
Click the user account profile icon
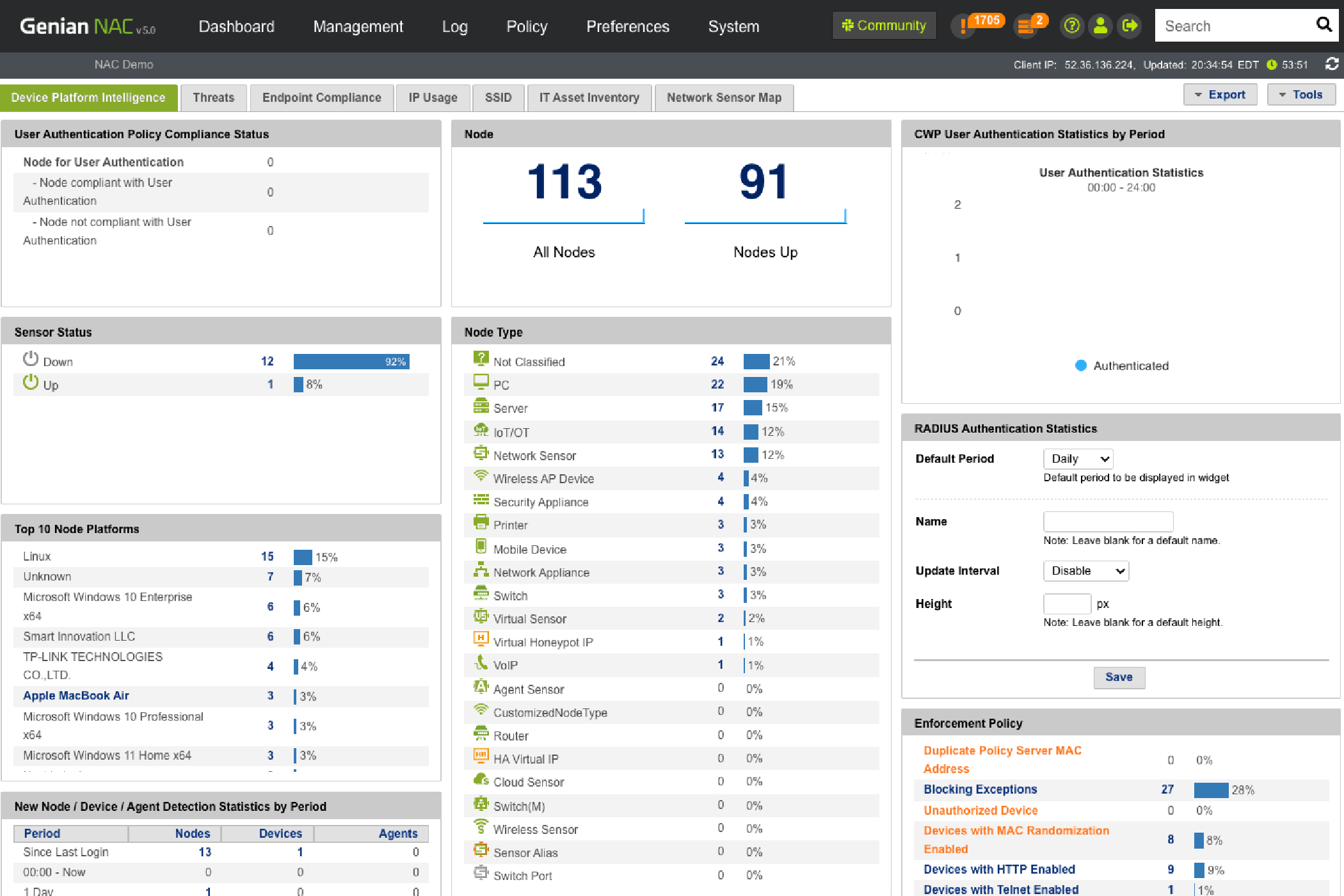pos(1101,26)
